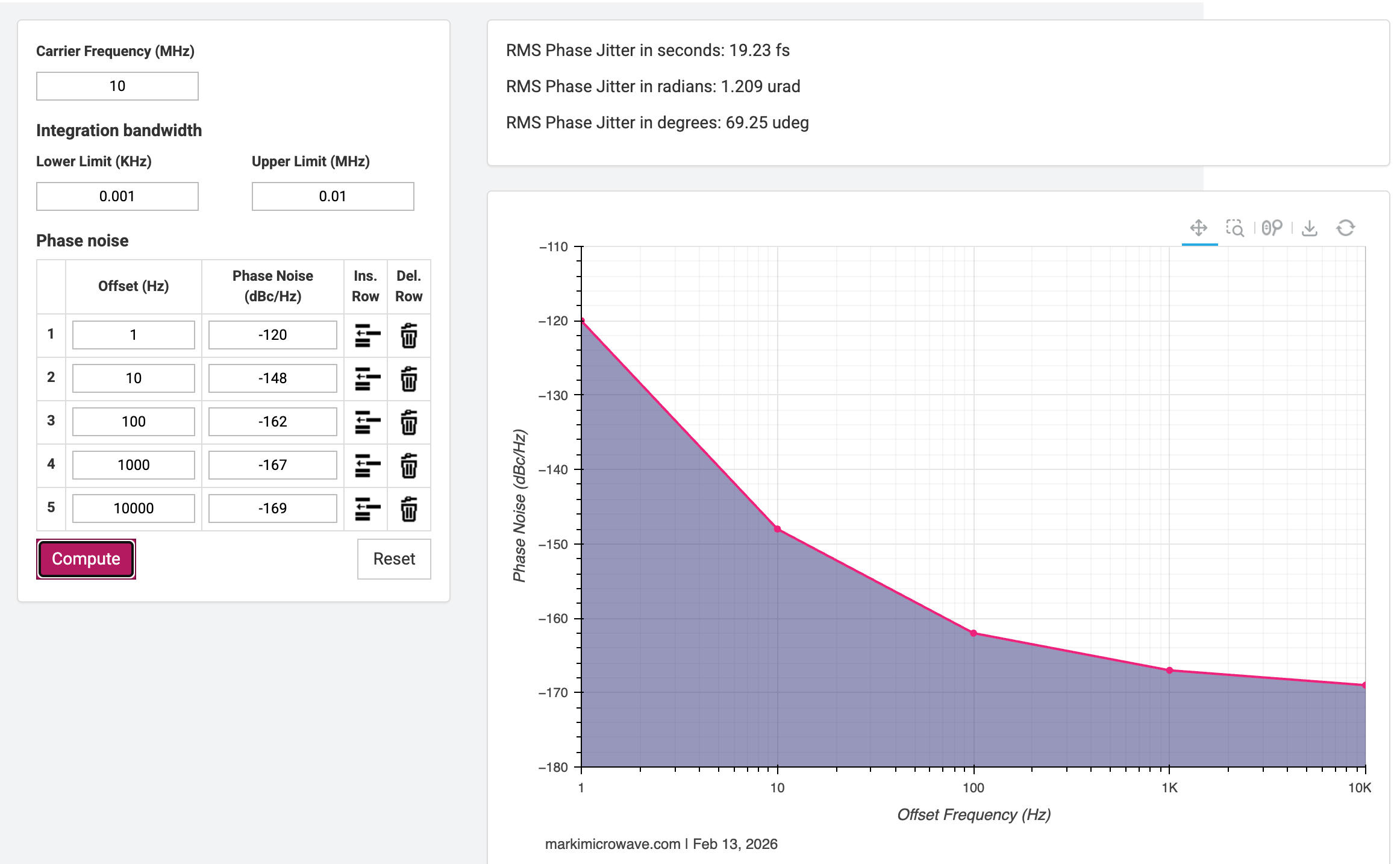Click the offset field showing 1000

click(x=134, y=465)
